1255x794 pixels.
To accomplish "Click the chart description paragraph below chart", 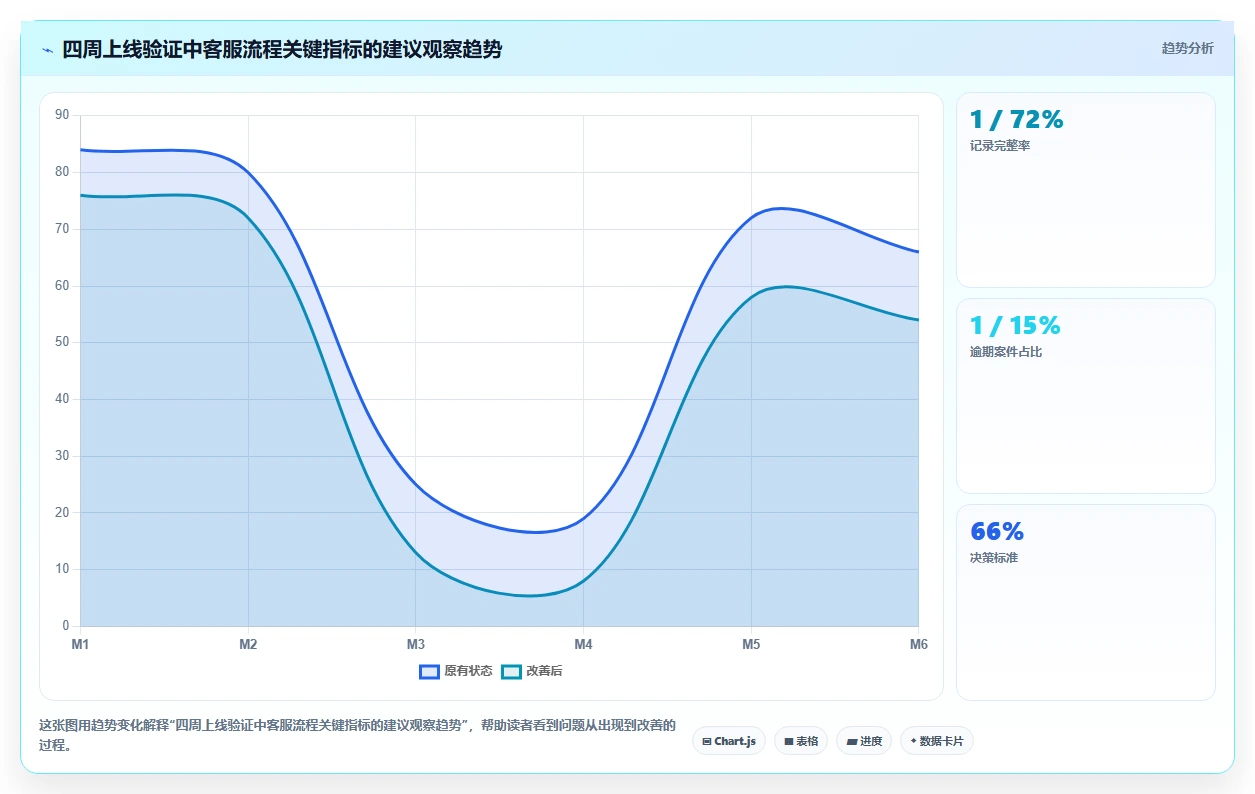I will click(357, 735).
